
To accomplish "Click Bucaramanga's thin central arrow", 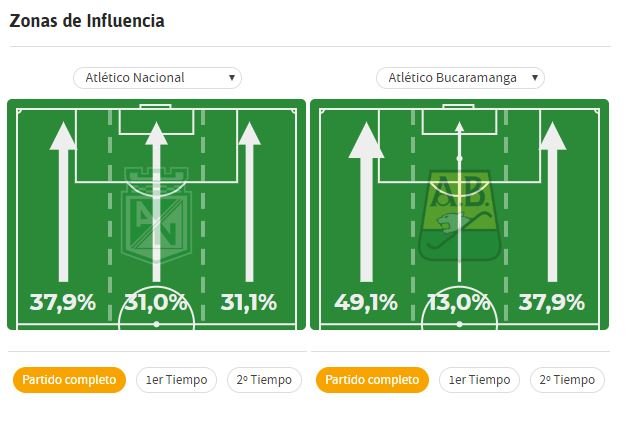I will pos(459,202).
